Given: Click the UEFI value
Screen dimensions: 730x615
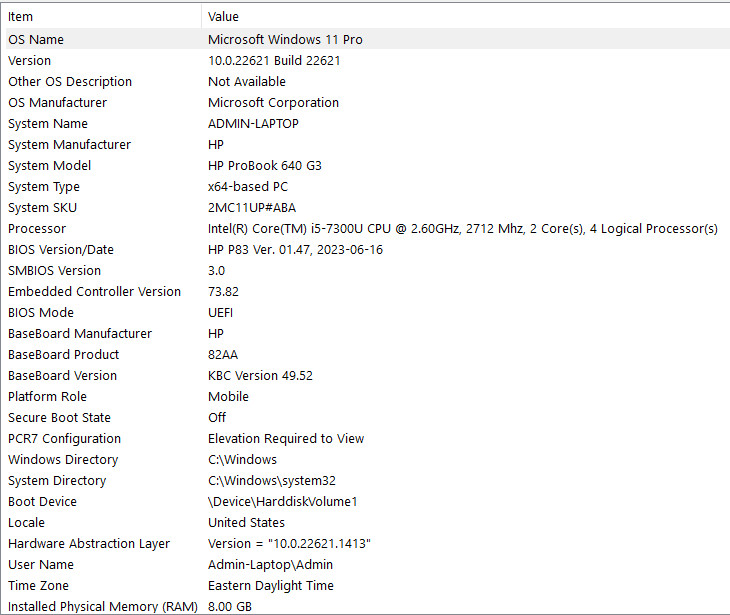Looking at the screenshot, I should click(x=220, y=312).
